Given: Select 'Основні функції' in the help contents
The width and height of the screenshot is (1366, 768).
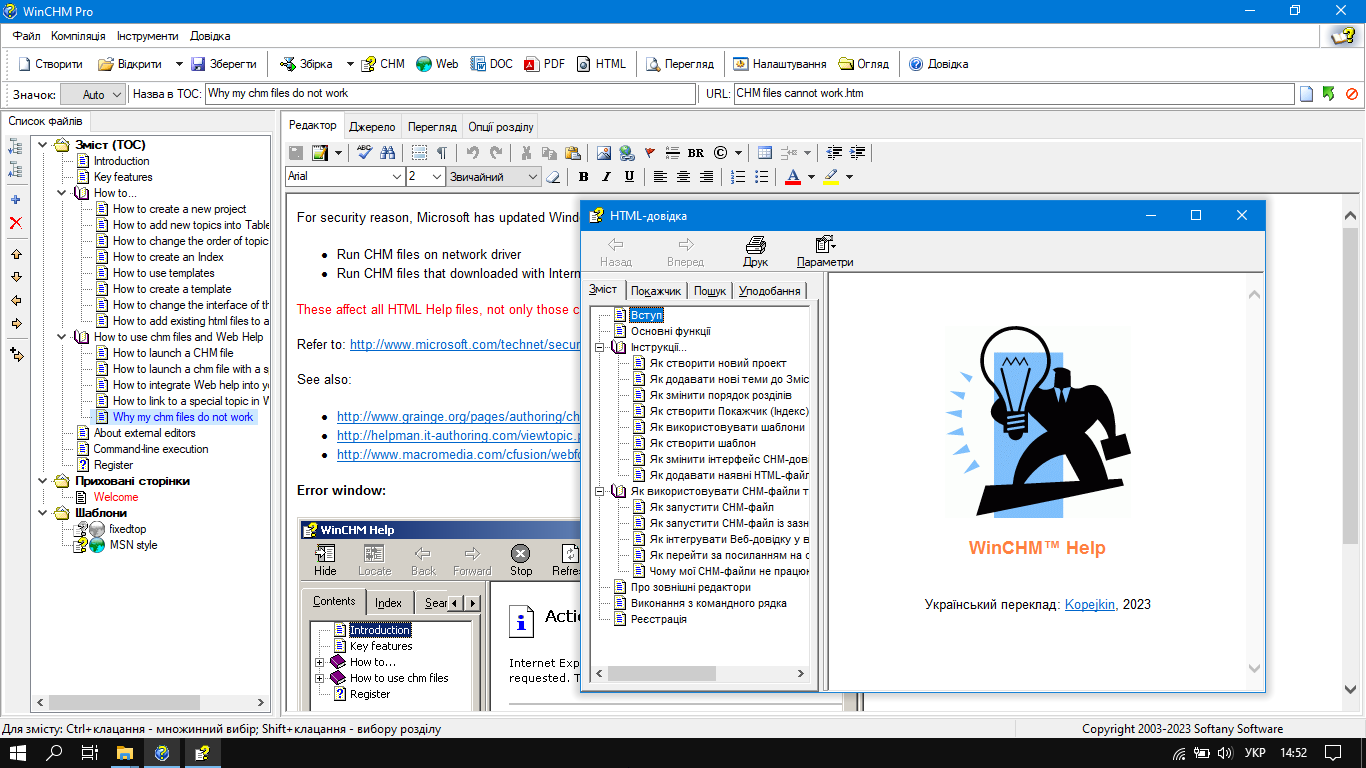Looking at the screenshot, I should click(x=671, y=331).
